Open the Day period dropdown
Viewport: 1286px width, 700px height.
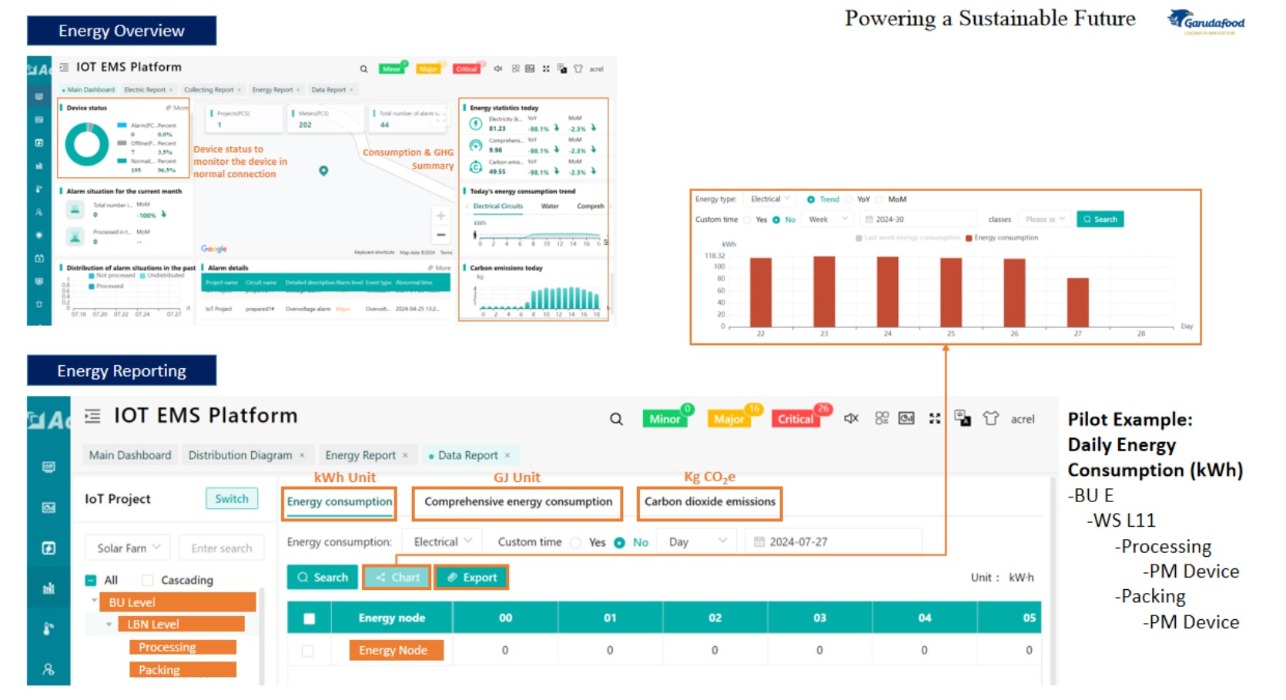coord(698,542)
